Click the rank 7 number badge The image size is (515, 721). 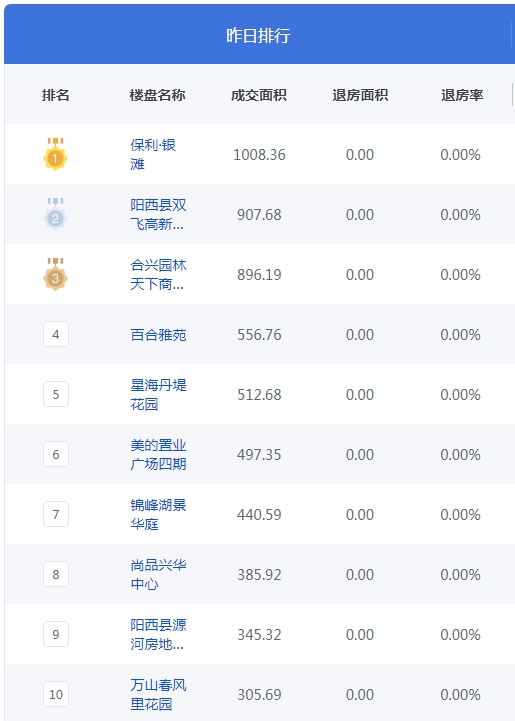pyautogui.click(x=56, y=514)
